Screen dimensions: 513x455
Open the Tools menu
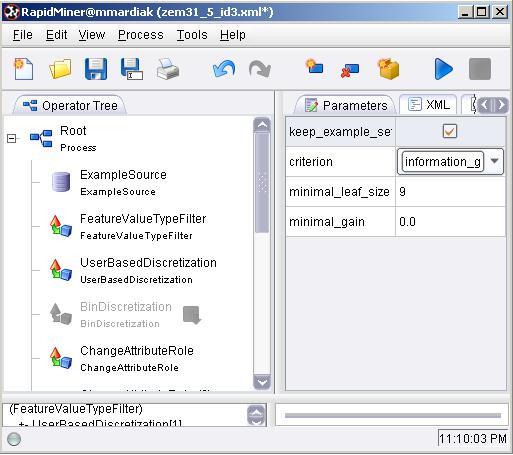(x=192, y=35)
